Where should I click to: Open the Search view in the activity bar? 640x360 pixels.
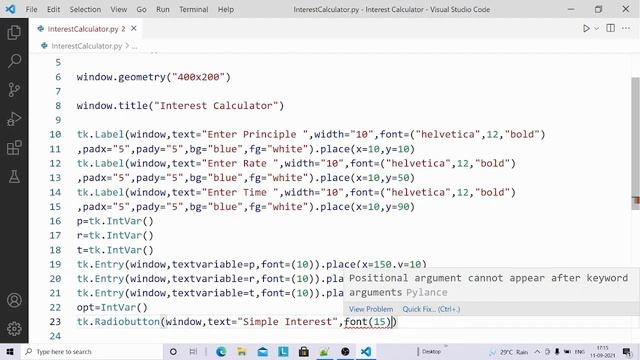tap(14, 61)
